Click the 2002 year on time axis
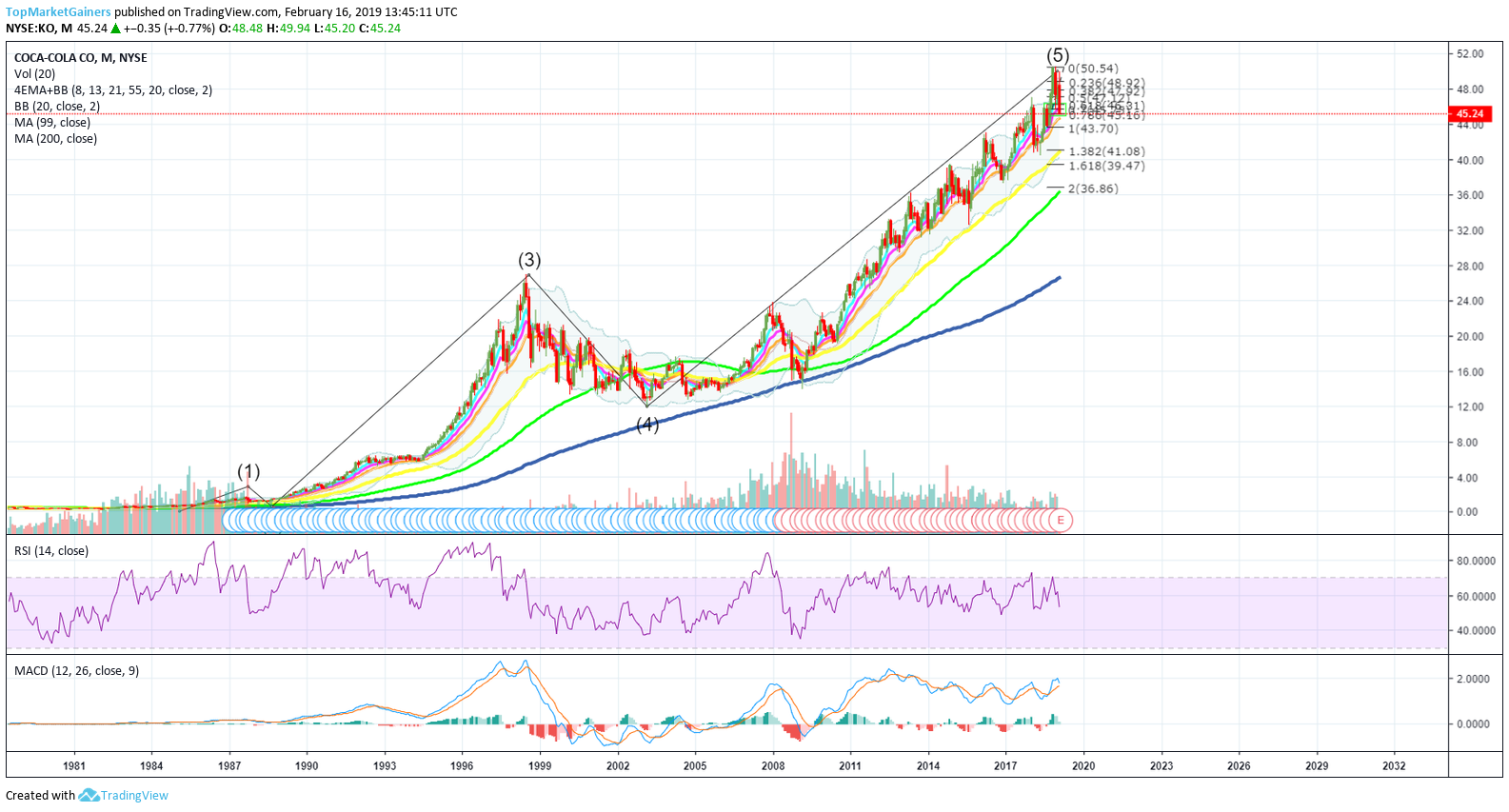 [x=618, y=766]
